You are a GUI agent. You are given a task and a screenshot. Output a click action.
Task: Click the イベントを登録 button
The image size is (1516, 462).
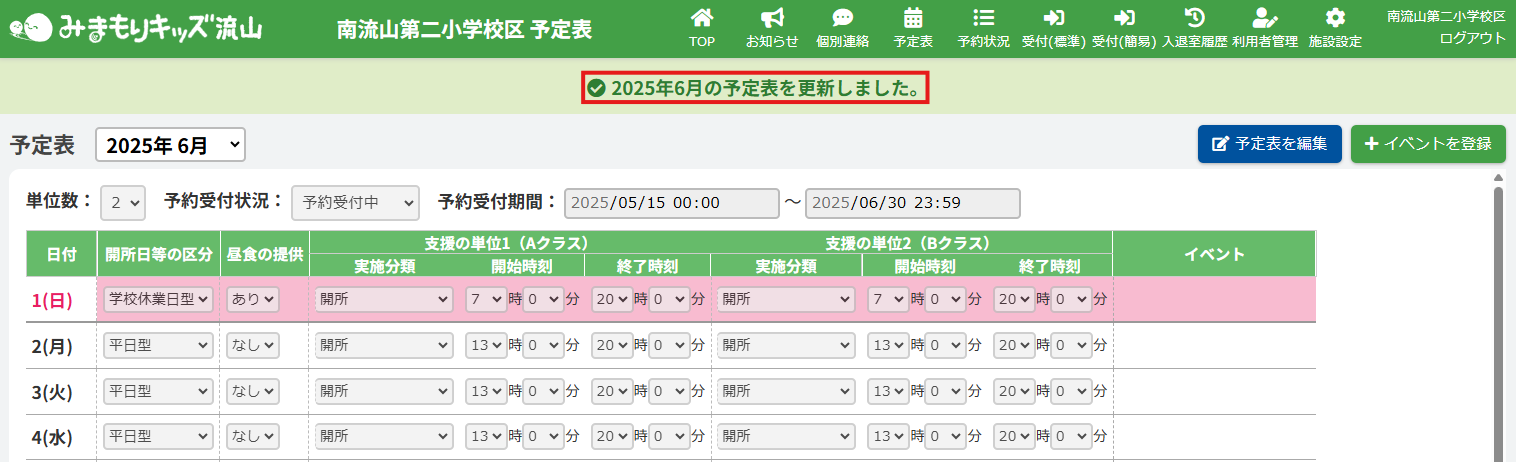point(1427,144)
